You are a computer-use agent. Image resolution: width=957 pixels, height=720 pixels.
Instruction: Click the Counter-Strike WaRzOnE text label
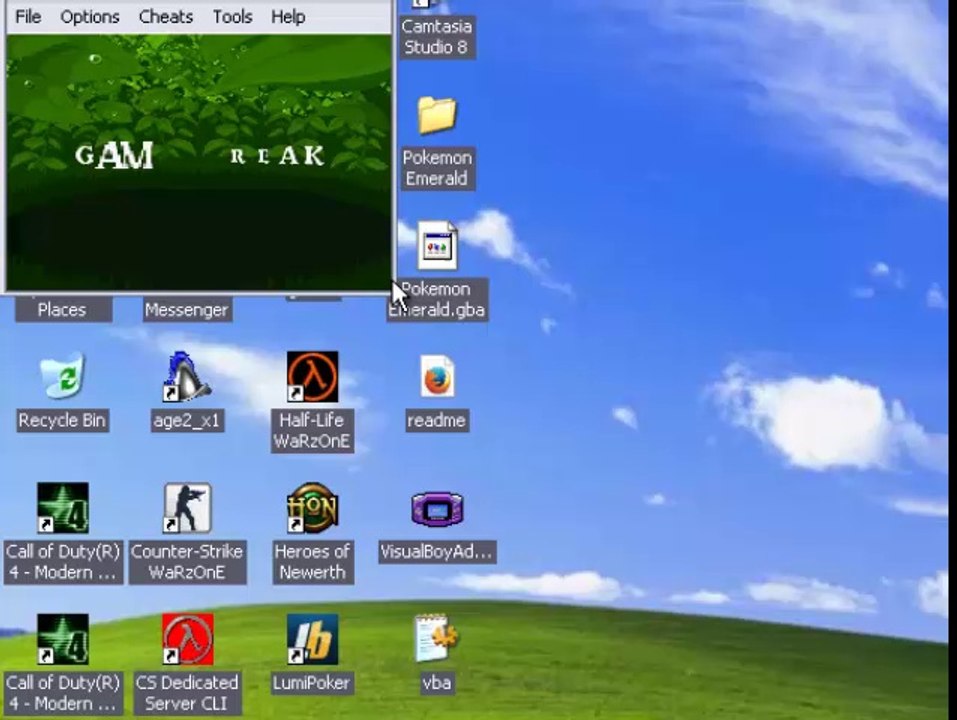(x=187, y=562)
